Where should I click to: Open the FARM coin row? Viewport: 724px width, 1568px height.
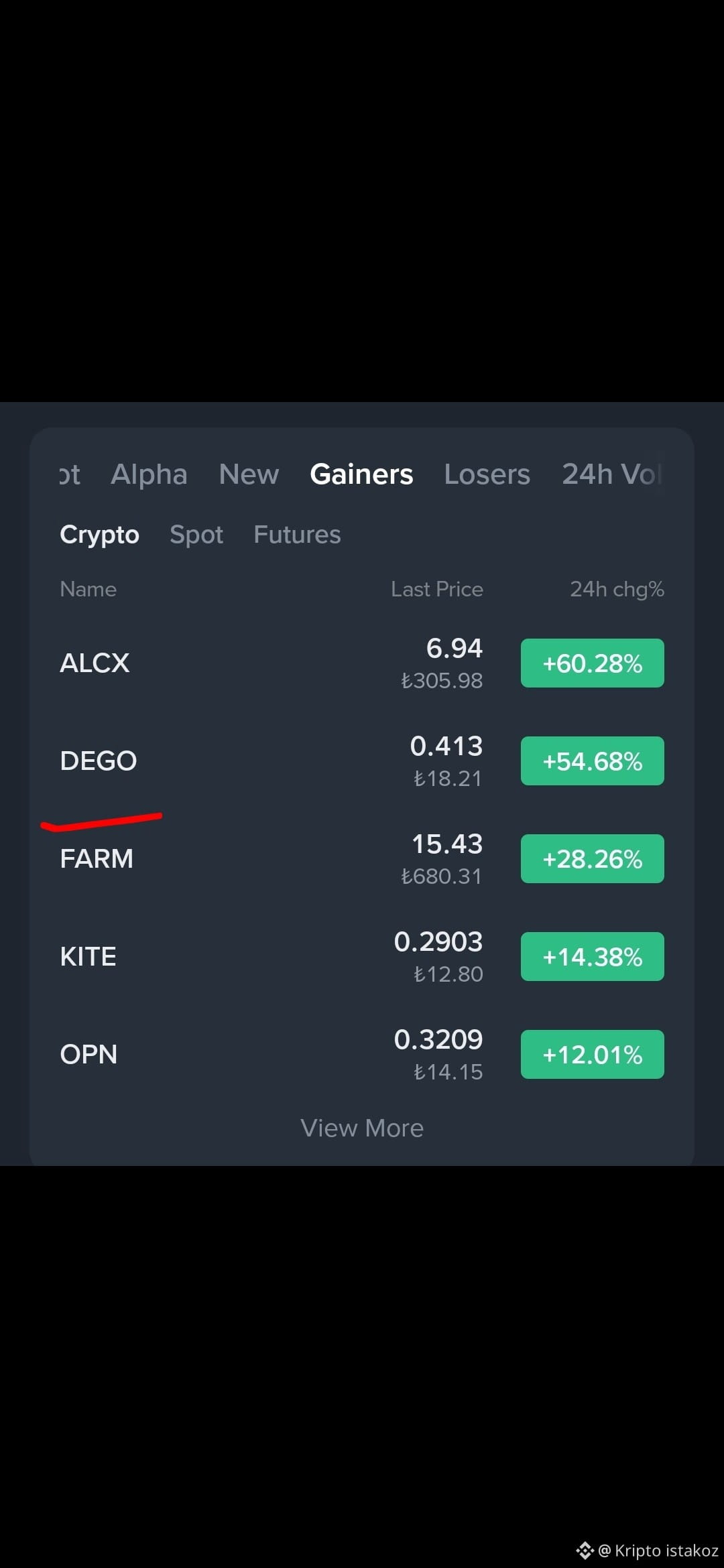click(362, 859)
